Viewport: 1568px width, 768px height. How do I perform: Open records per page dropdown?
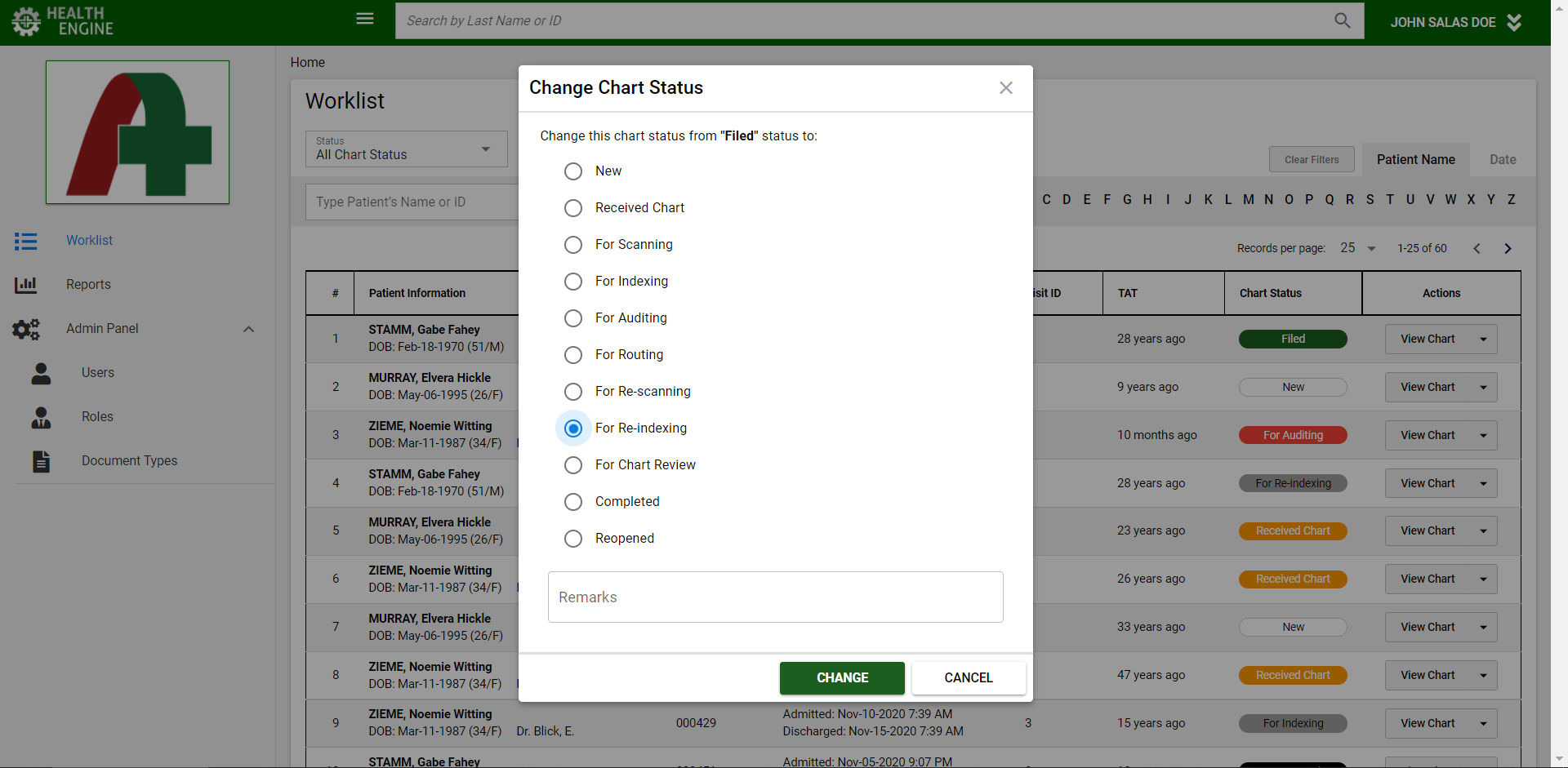point(1358,248)
